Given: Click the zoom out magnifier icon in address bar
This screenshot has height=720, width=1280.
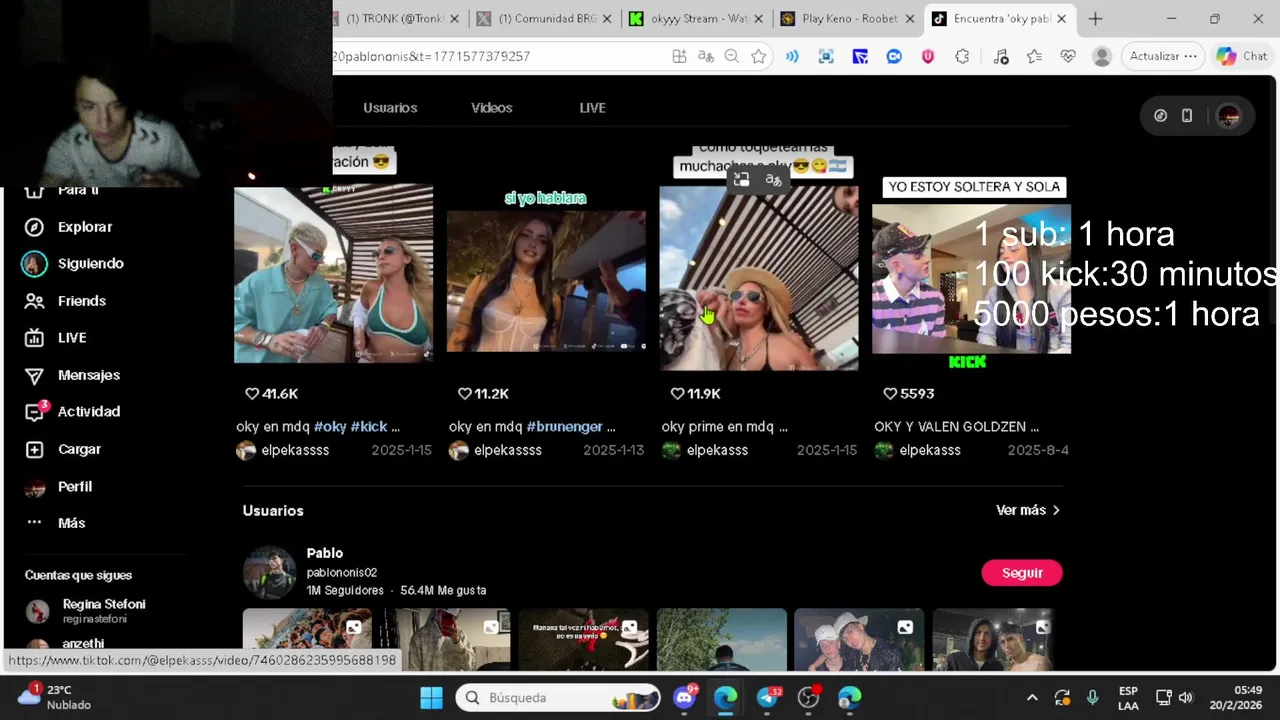Looking at the screenshot, I should 732,57.
